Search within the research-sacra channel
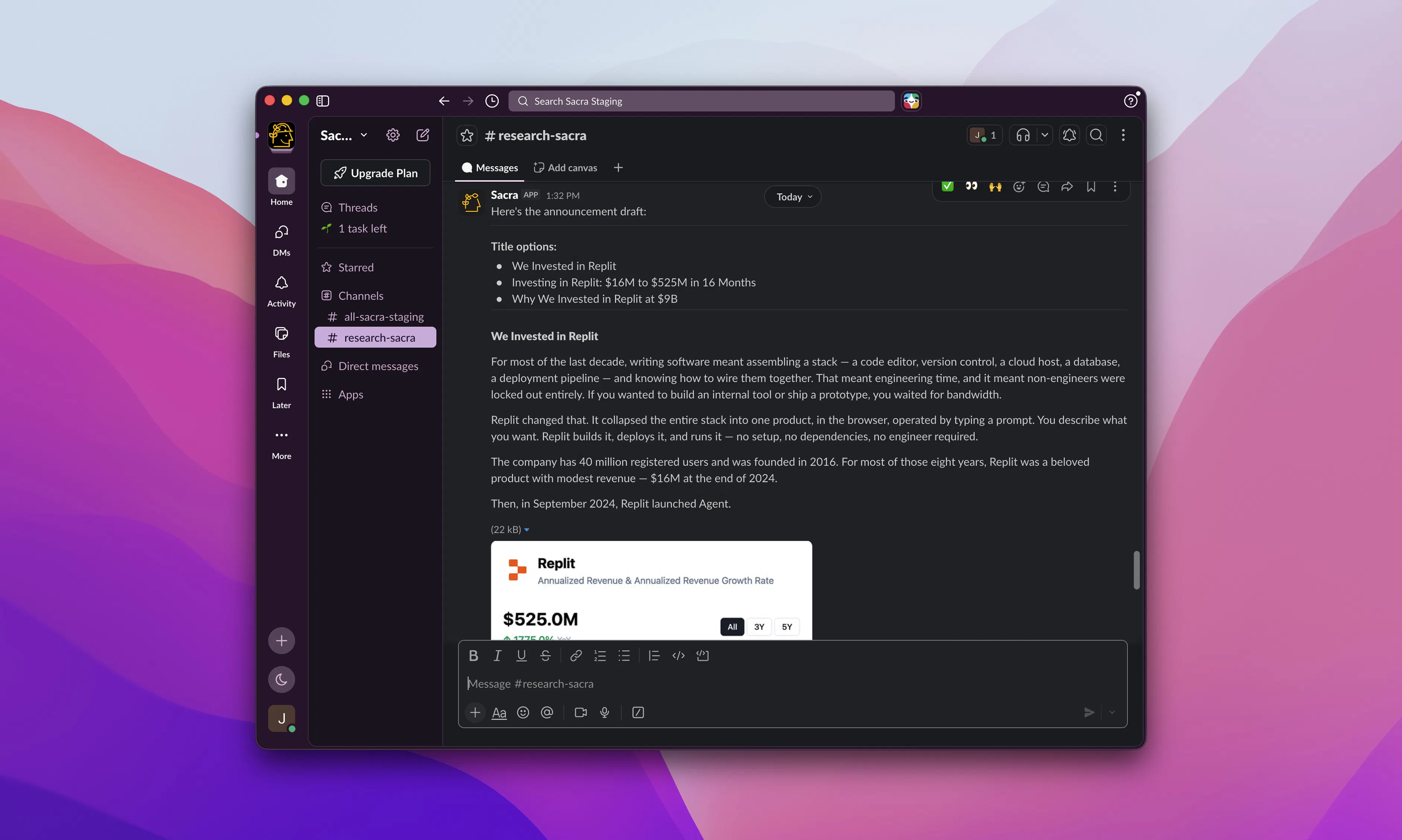 click(x=1096, y=135)
